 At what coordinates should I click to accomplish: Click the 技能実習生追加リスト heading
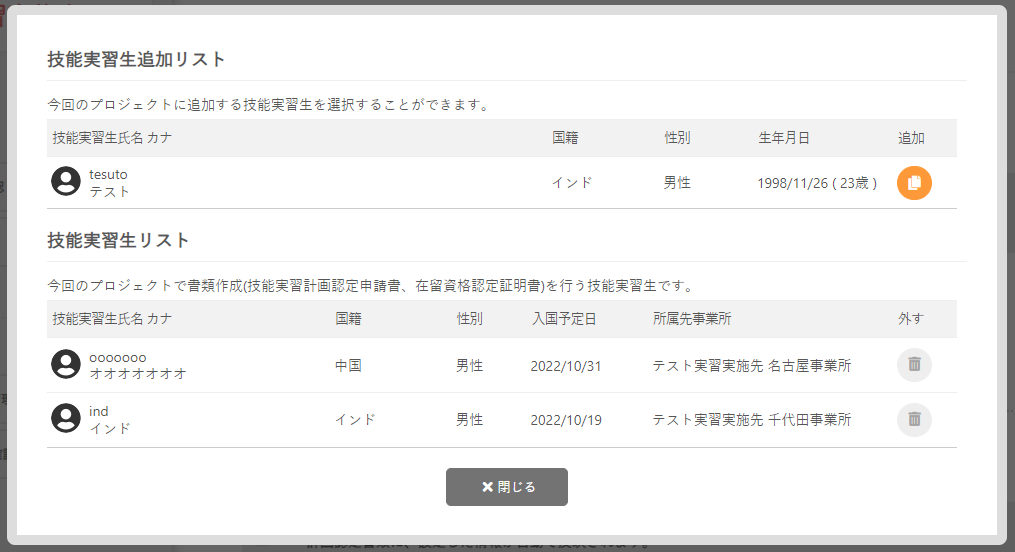(x=136, y=59)
